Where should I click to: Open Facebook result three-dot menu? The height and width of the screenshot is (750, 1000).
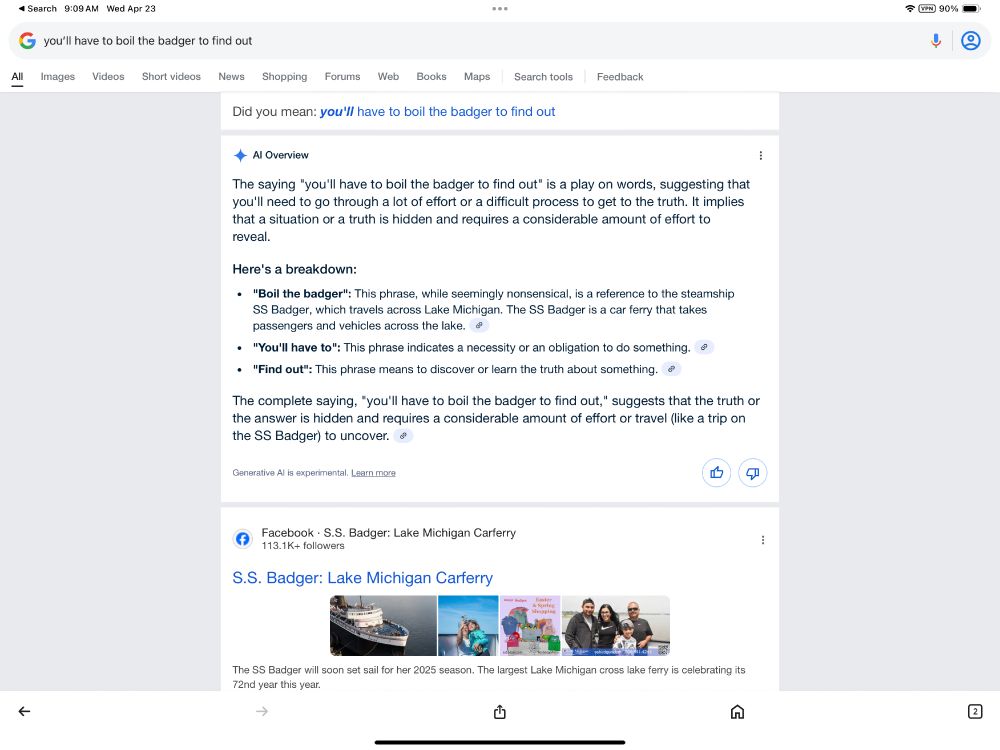[762, 540]
